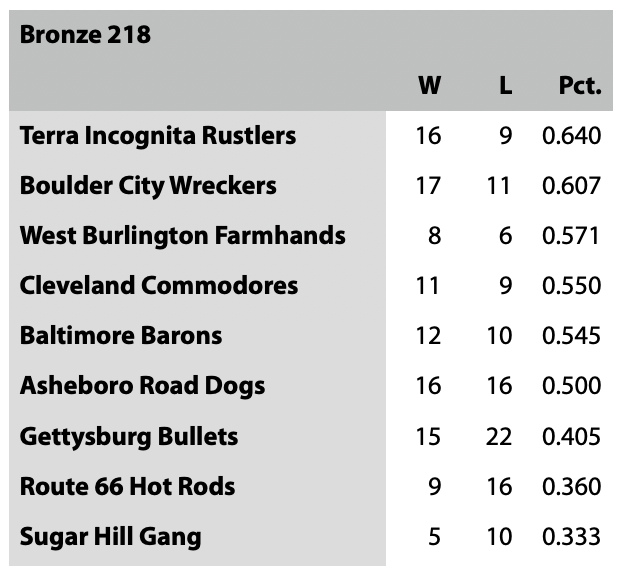Image resolution: width=632 pixels, height=566 pixels.
Task: Click the Bronze 218 table title
Action: coord(85,35)
